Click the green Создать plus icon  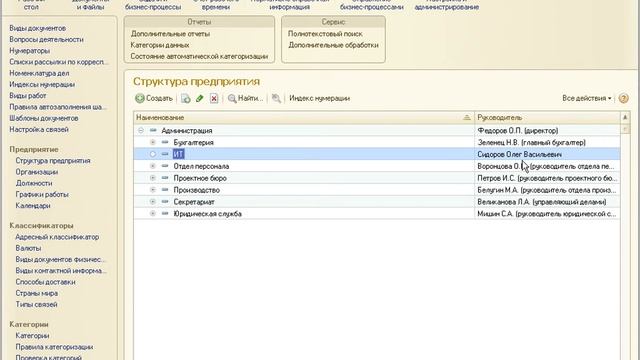click(140, 98)
